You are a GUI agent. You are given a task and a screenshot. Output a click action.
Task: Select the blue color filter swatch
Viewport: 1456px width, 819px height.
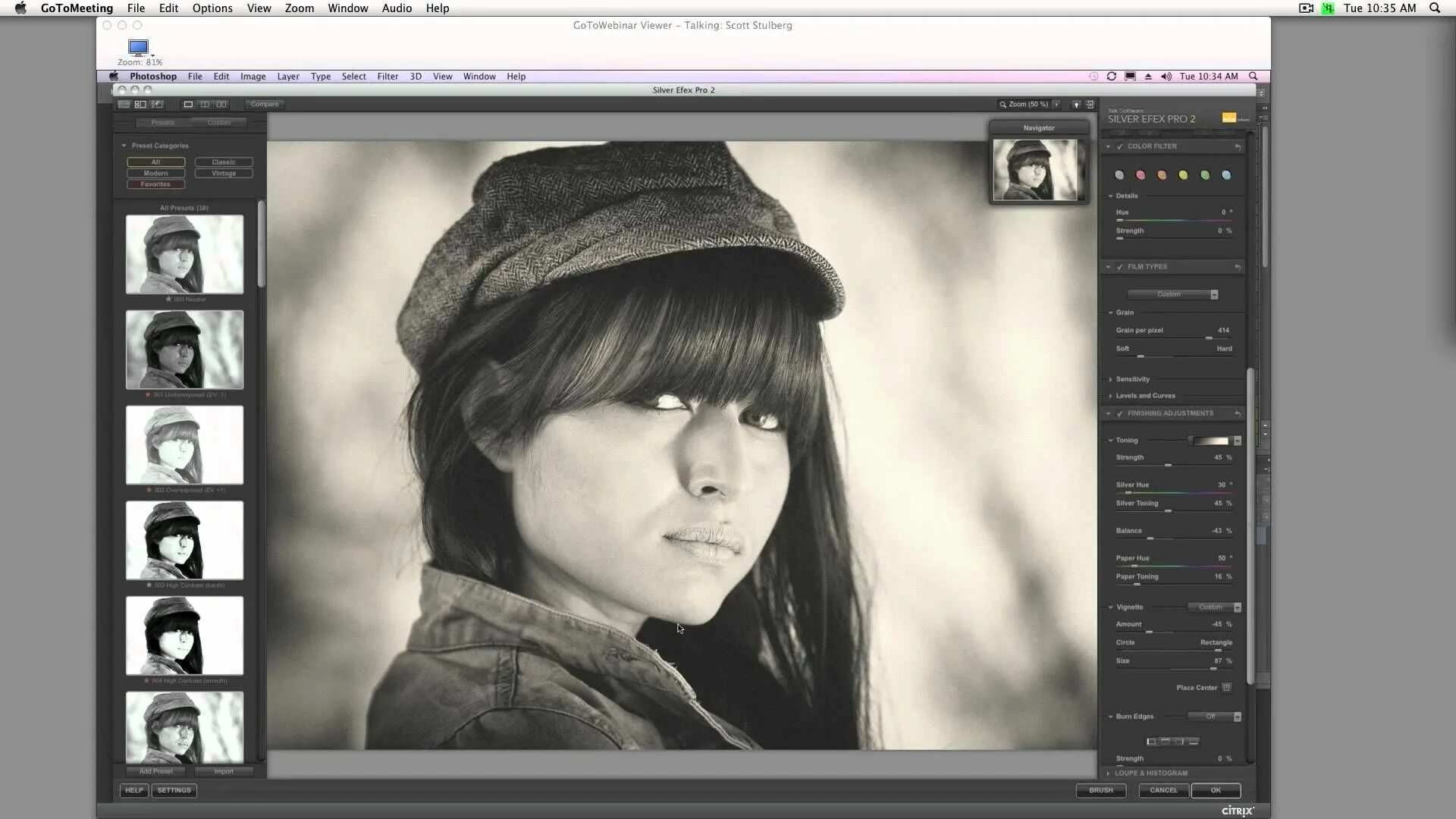tap(1226, 175)
